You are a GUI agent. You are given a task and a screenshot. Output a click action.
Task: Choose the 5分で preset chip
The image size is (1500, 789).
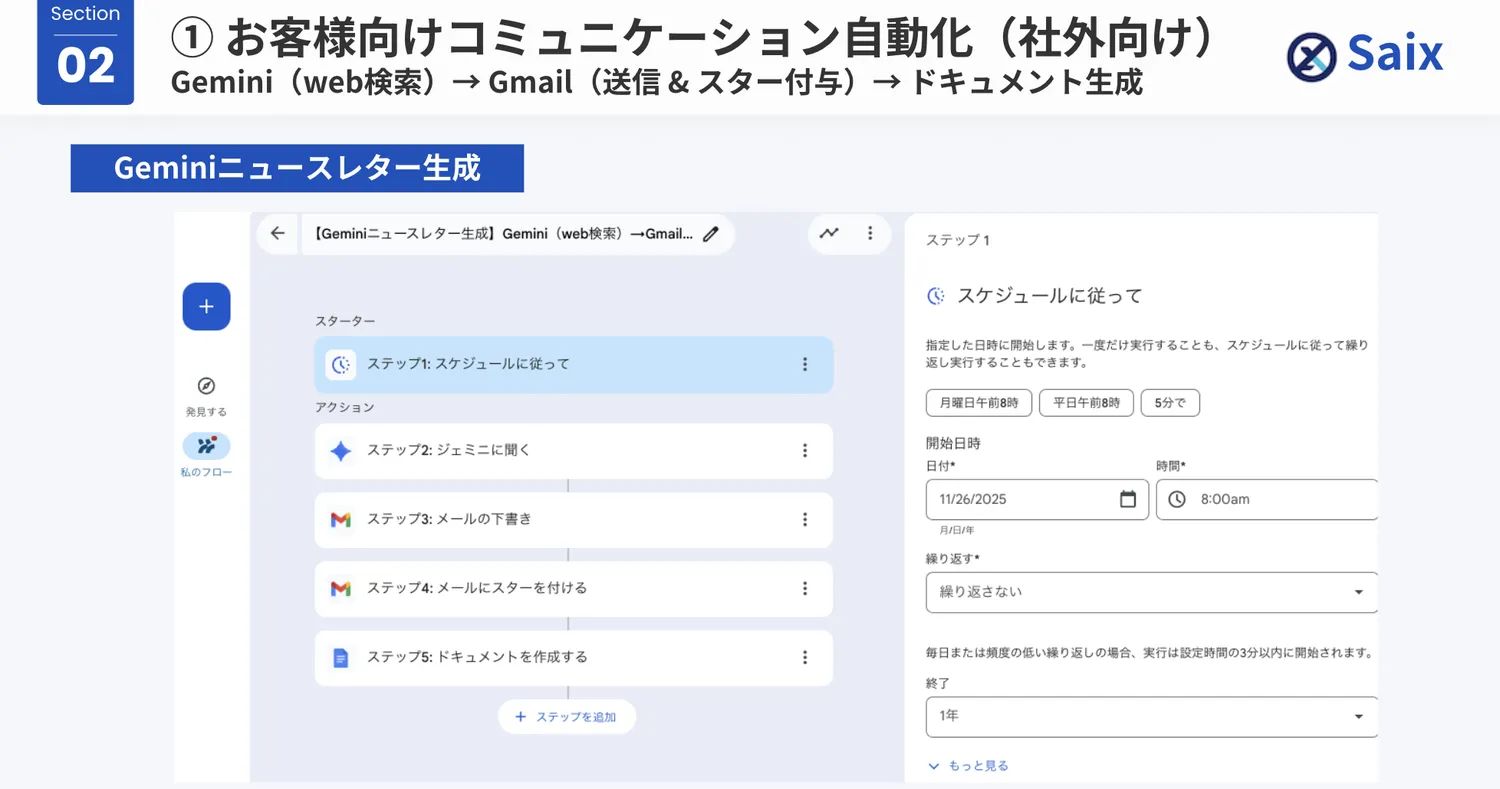tap(1170, 403)
